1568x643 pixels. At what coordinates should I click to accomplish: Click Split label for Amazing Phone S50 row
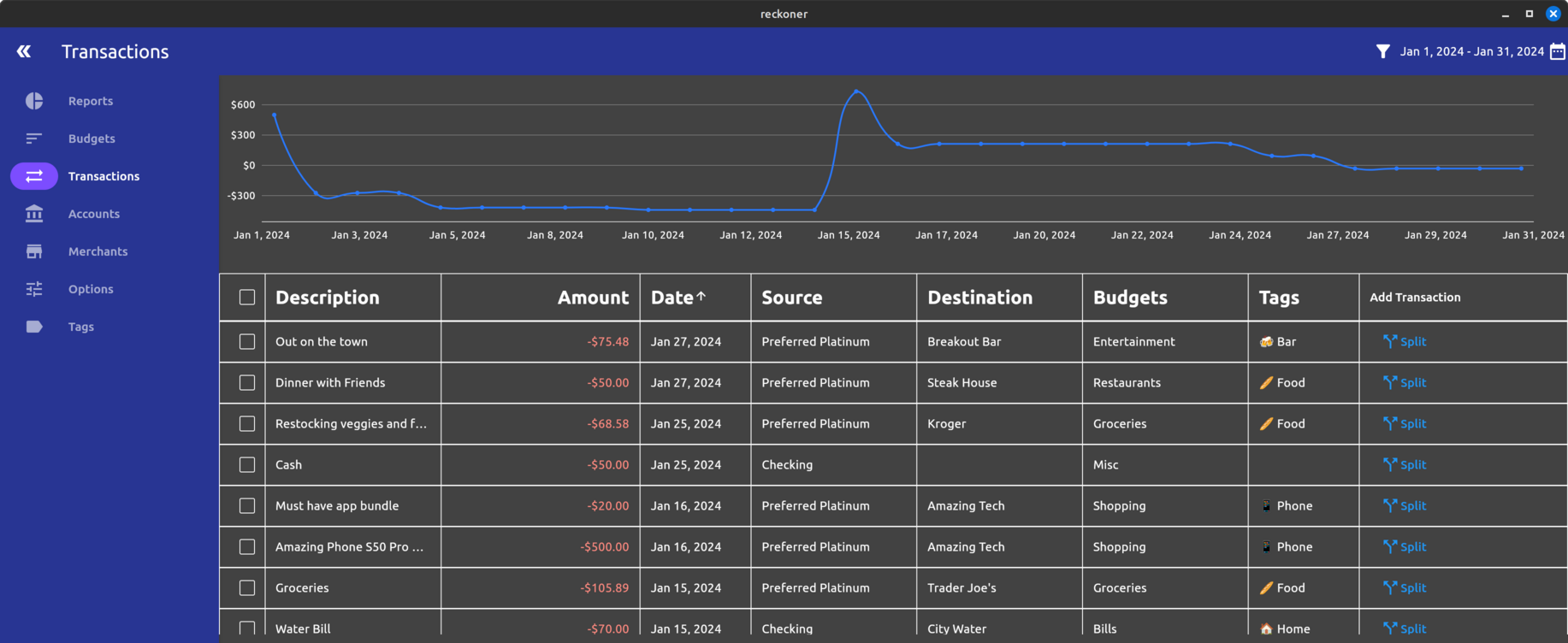click(1413, 546)
